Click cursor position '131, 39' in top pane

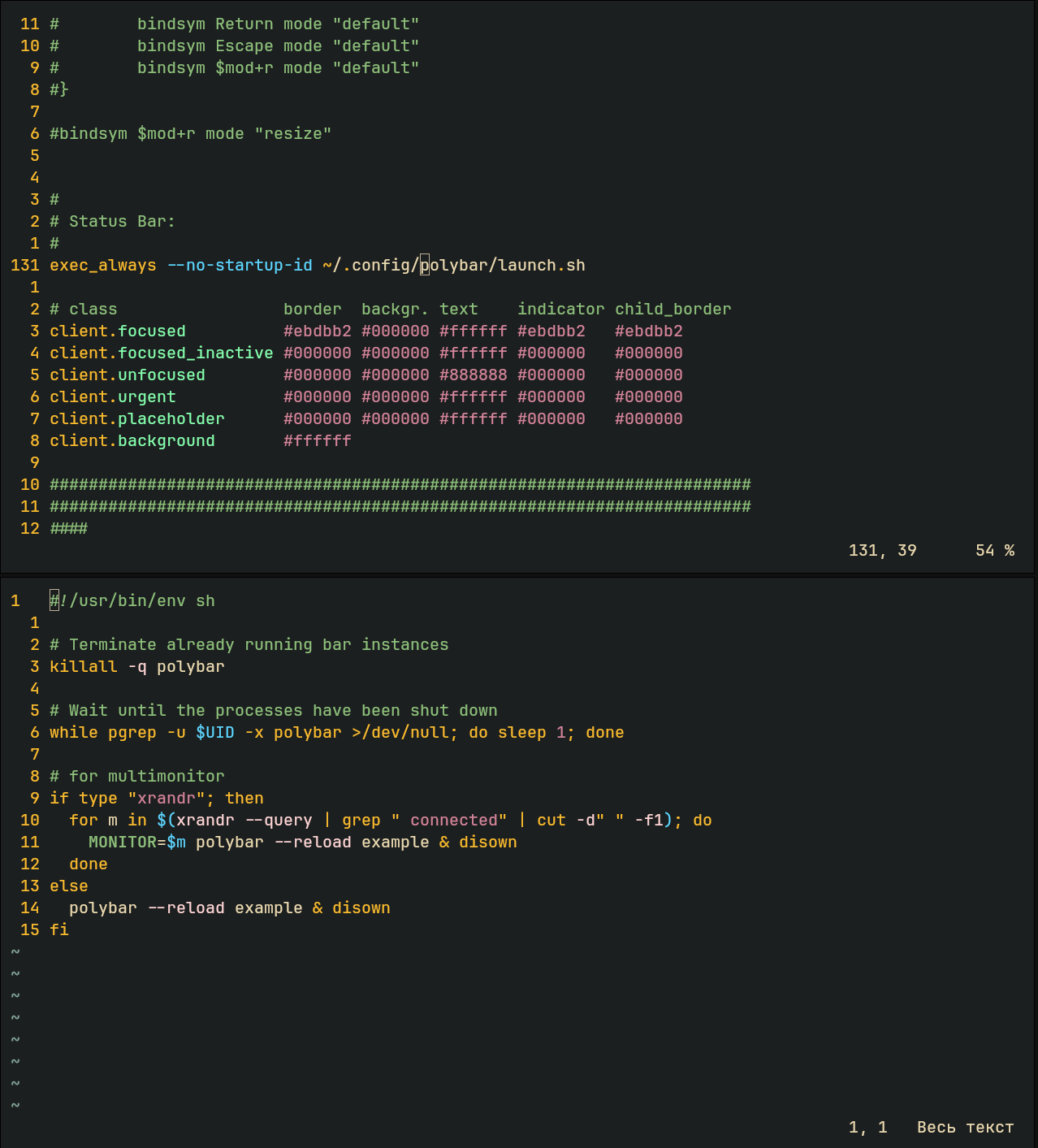(x=883, y=551)
